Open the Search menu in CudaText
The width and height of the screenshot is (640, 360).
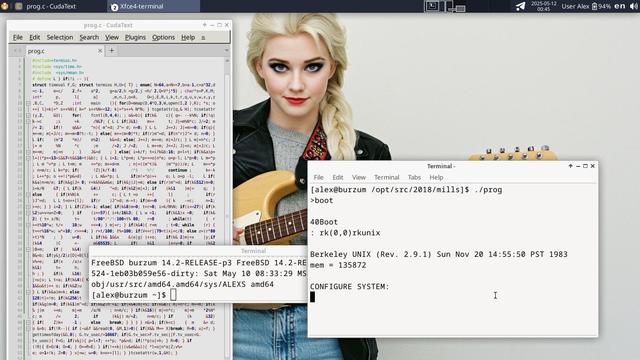tap(89, 37)
